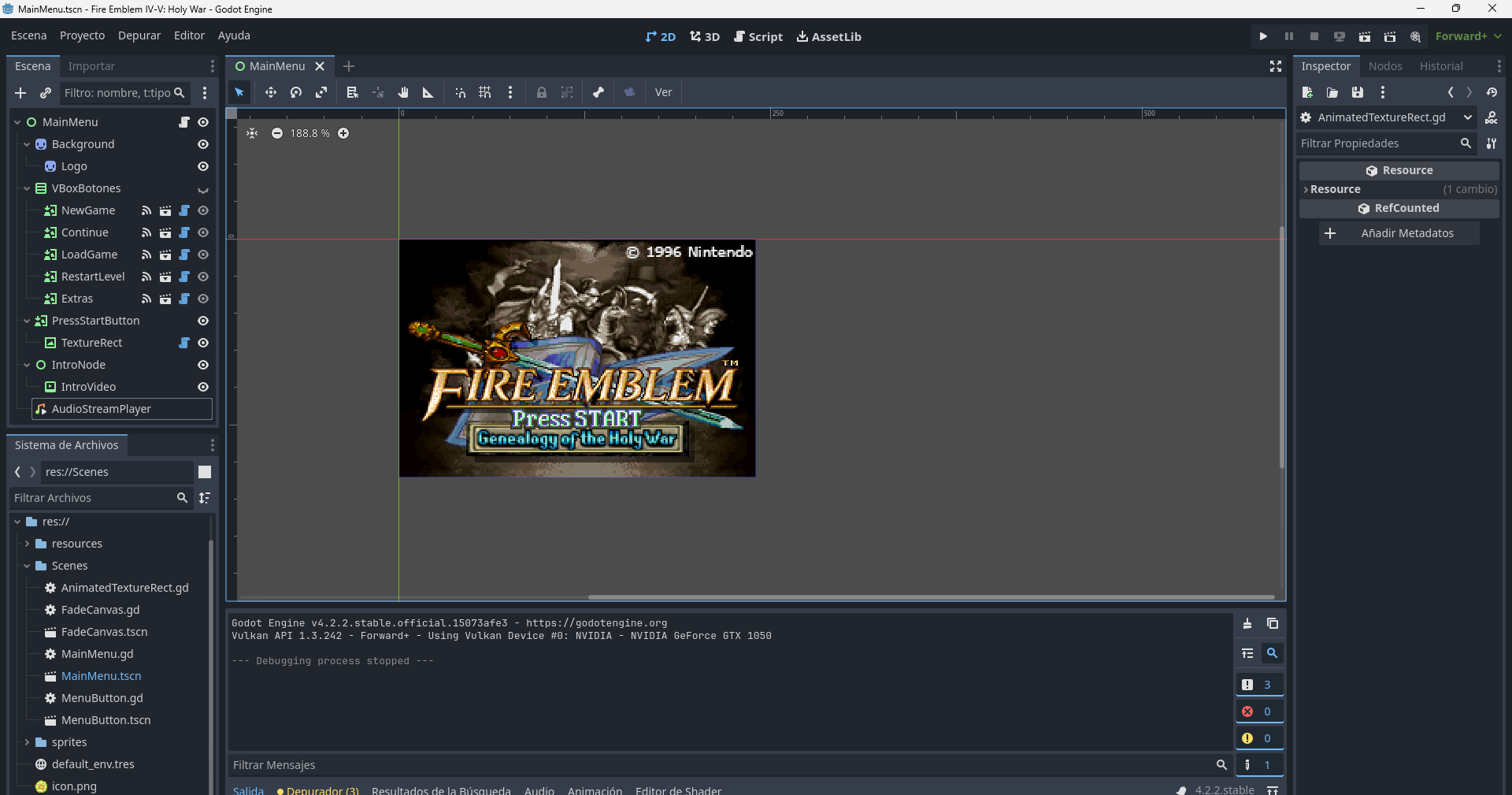
Task: Hide the Background node
Action: pos(202,144)
